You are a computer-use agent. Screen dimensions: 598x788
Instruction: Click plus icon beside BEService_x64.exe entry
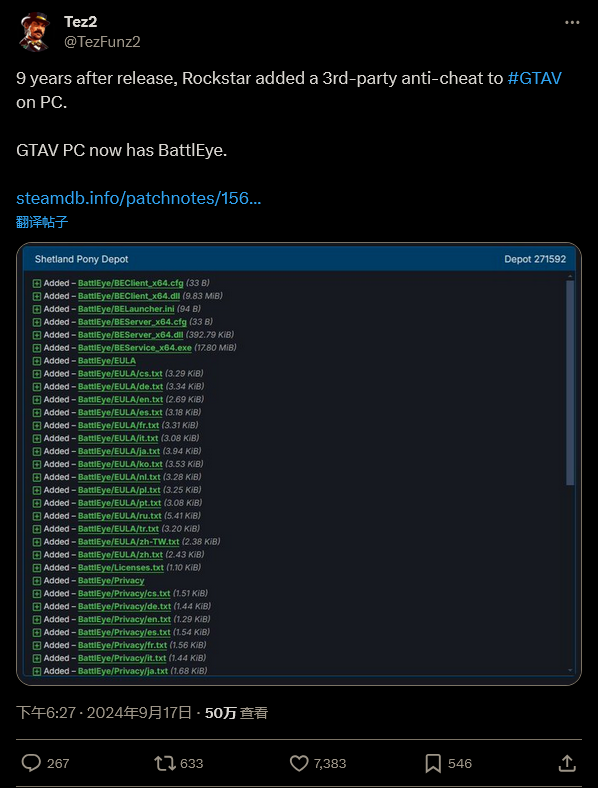pos(37,348)
